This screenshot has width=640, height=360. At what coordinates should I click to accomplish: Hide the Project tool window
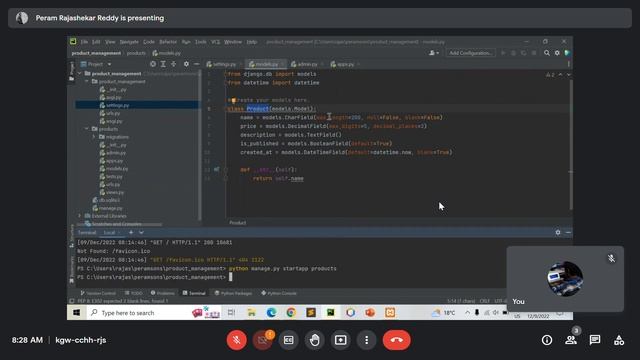(196, 64)
